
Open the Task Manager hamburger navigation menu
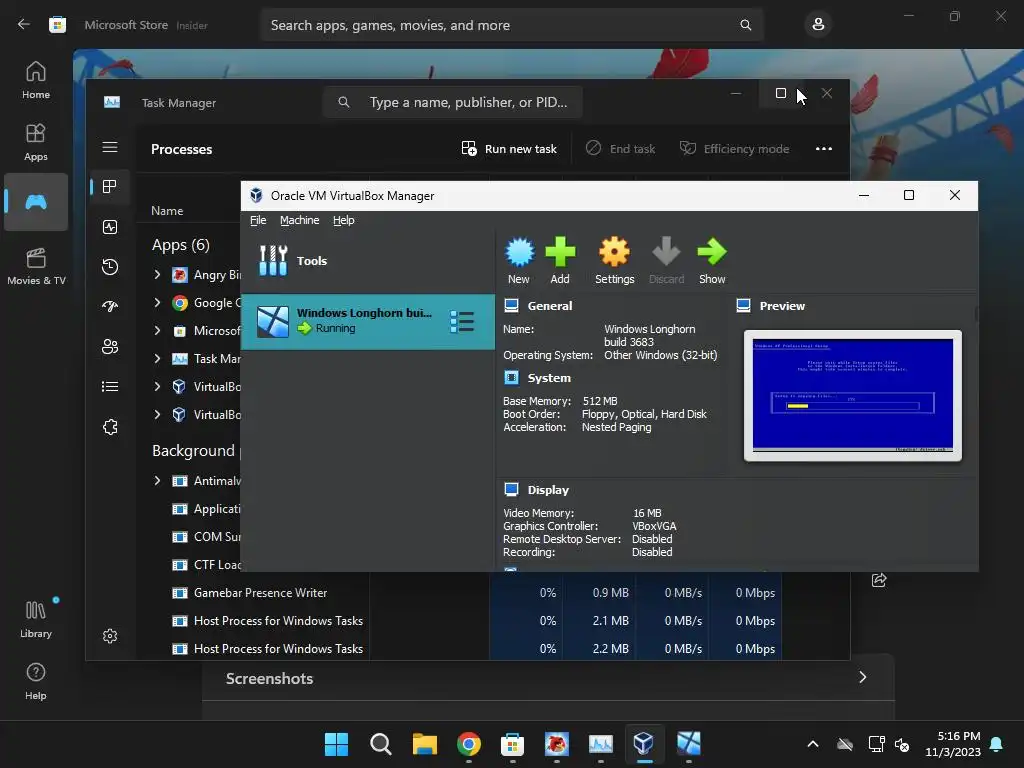point(110,147)
